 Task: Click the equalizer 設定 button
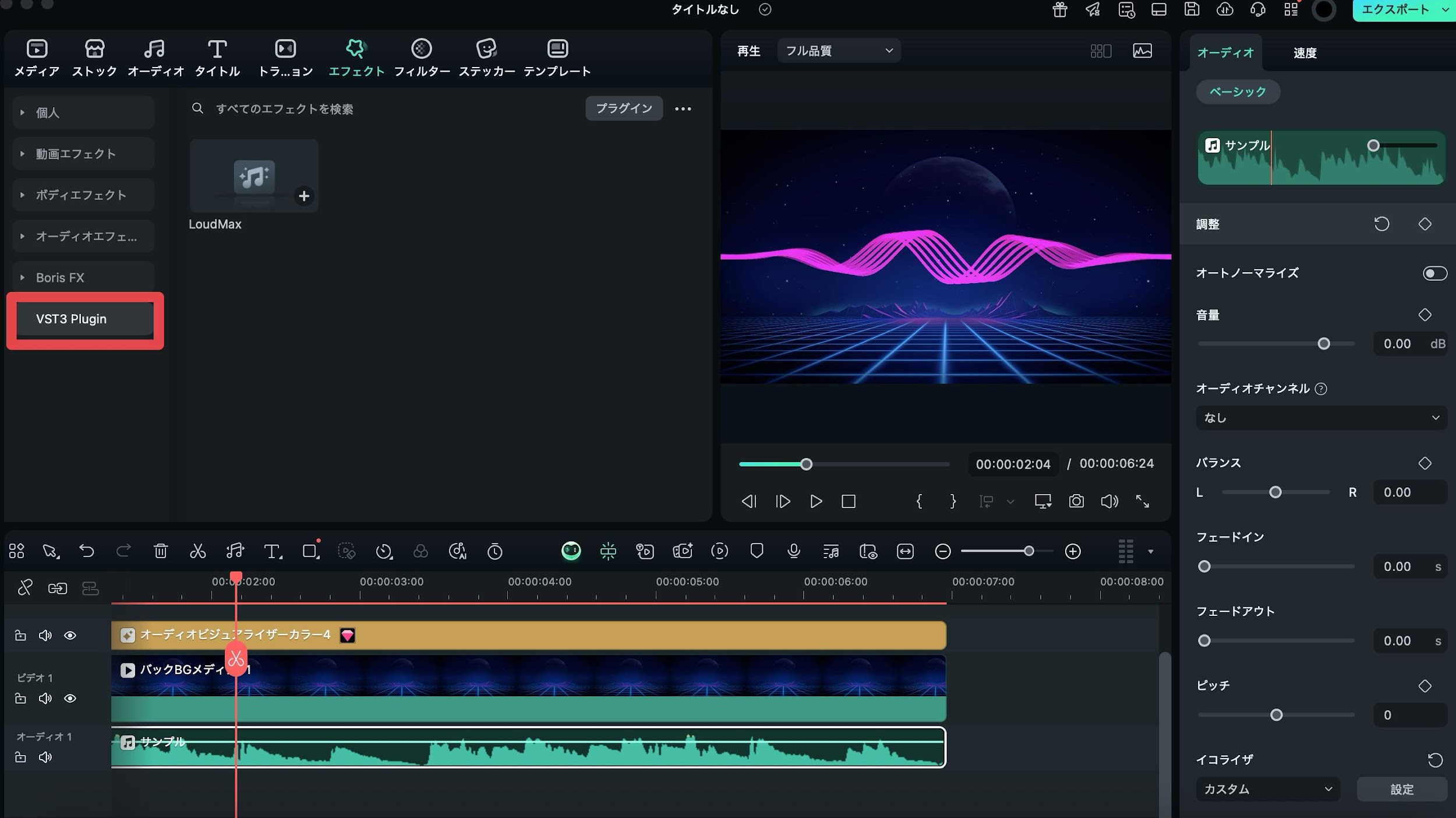(x=1401, y=789)
